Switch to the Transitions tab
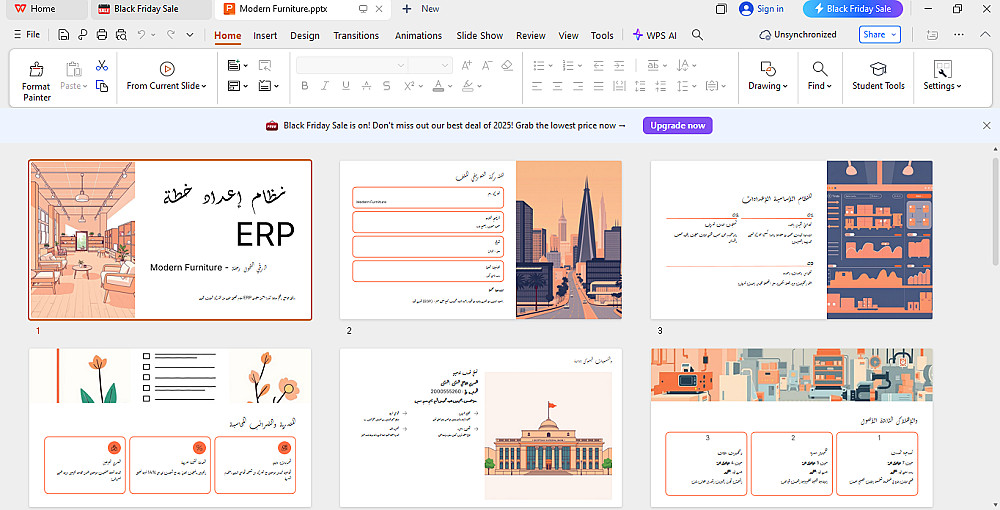Screen dimensions: 1000x510 356,35
